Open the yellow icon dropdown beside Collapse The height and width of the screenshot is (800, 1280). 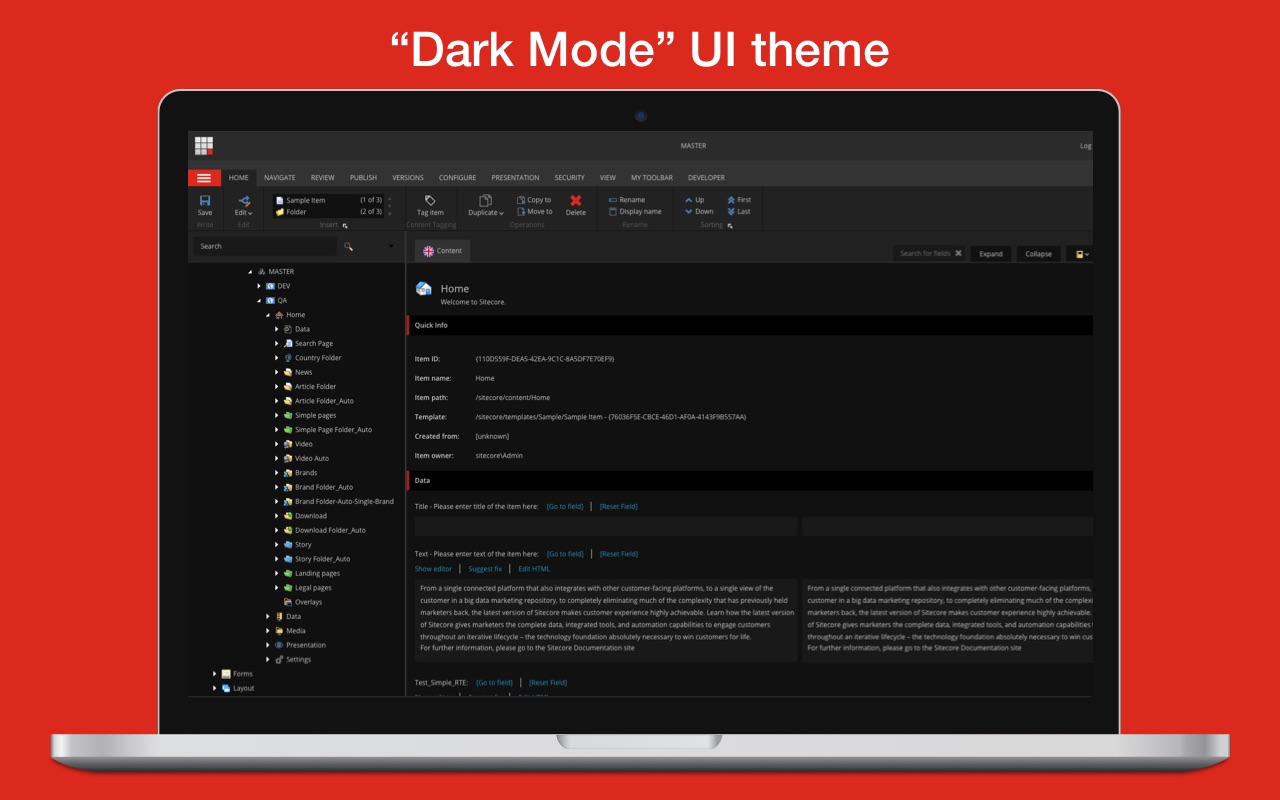(x=1082, y=254)
